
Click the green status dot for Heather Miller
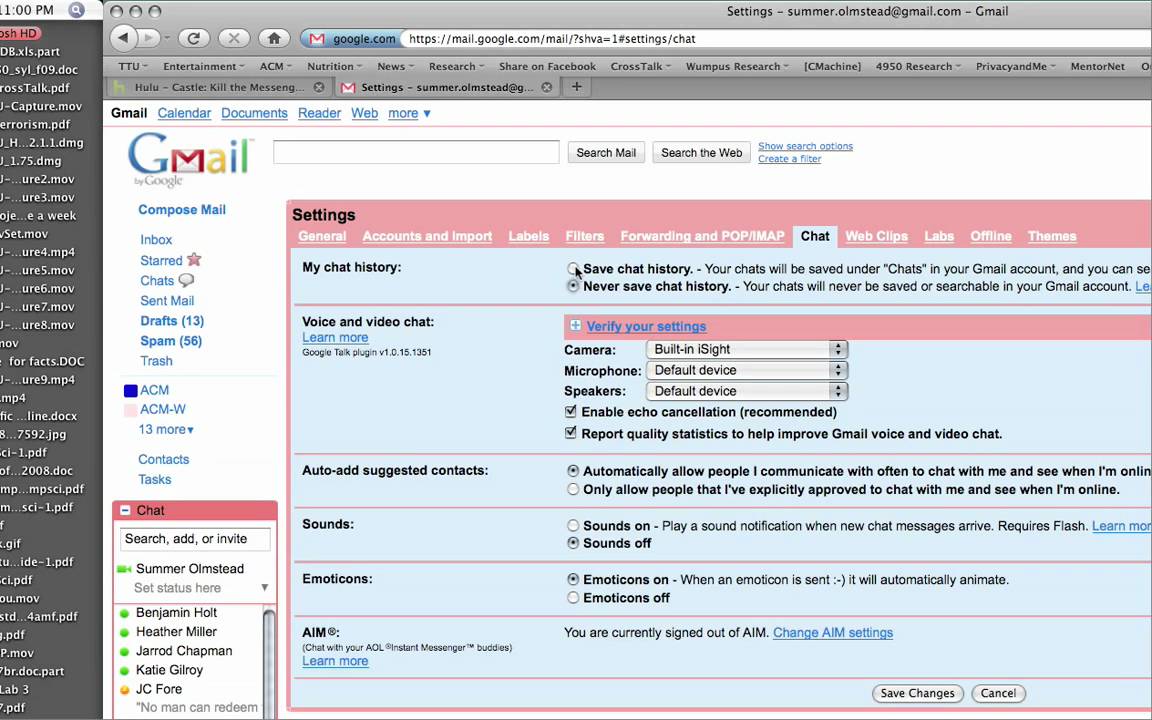point(124,632)
